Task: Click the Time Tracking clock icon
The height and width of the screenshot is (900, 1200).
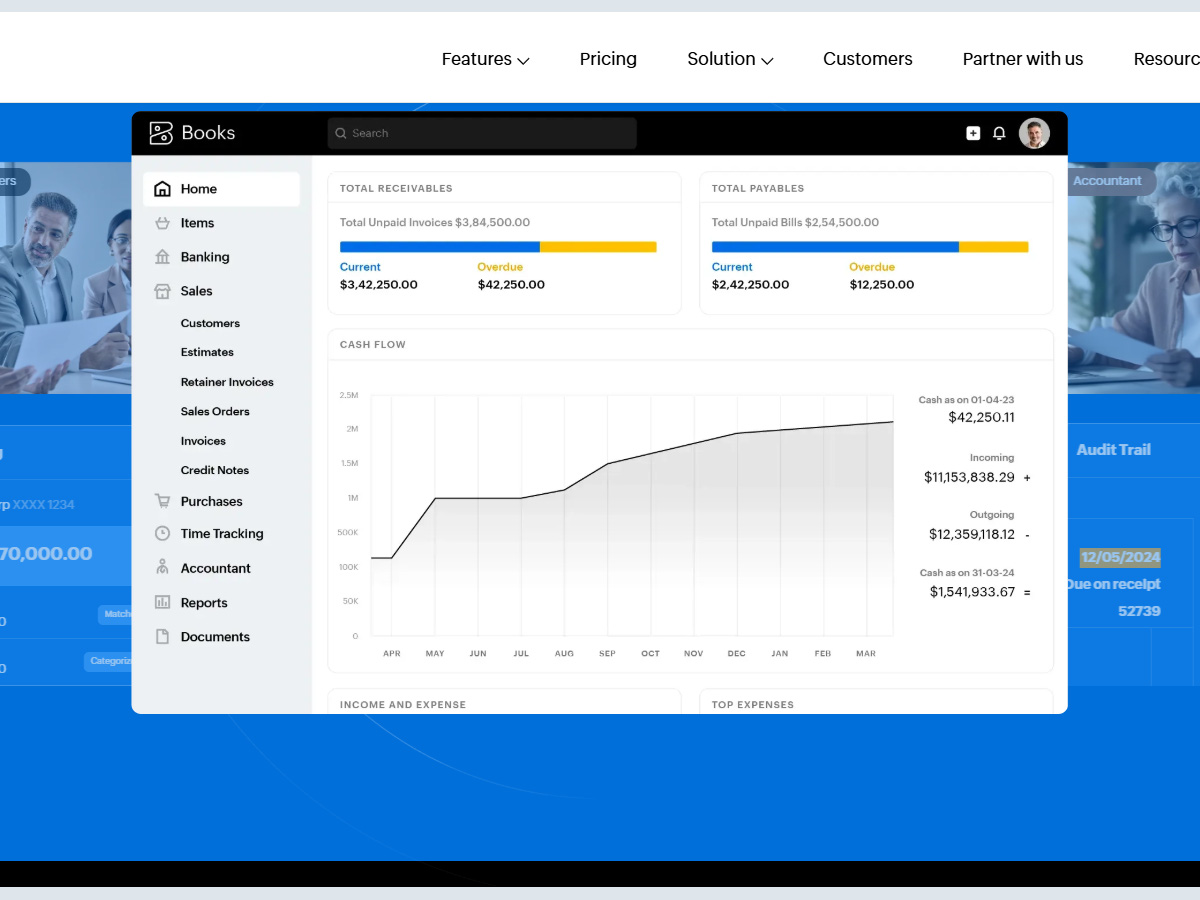Action: tap(162, 534)
